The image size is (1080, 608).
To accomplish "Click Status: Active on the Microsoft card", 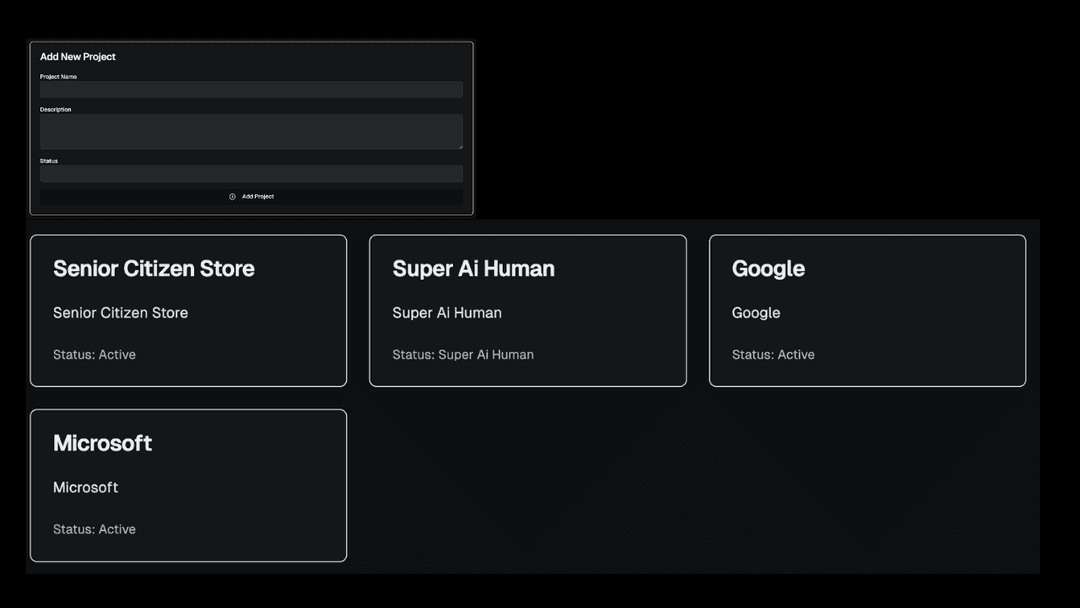I will [x=94, y=529].
